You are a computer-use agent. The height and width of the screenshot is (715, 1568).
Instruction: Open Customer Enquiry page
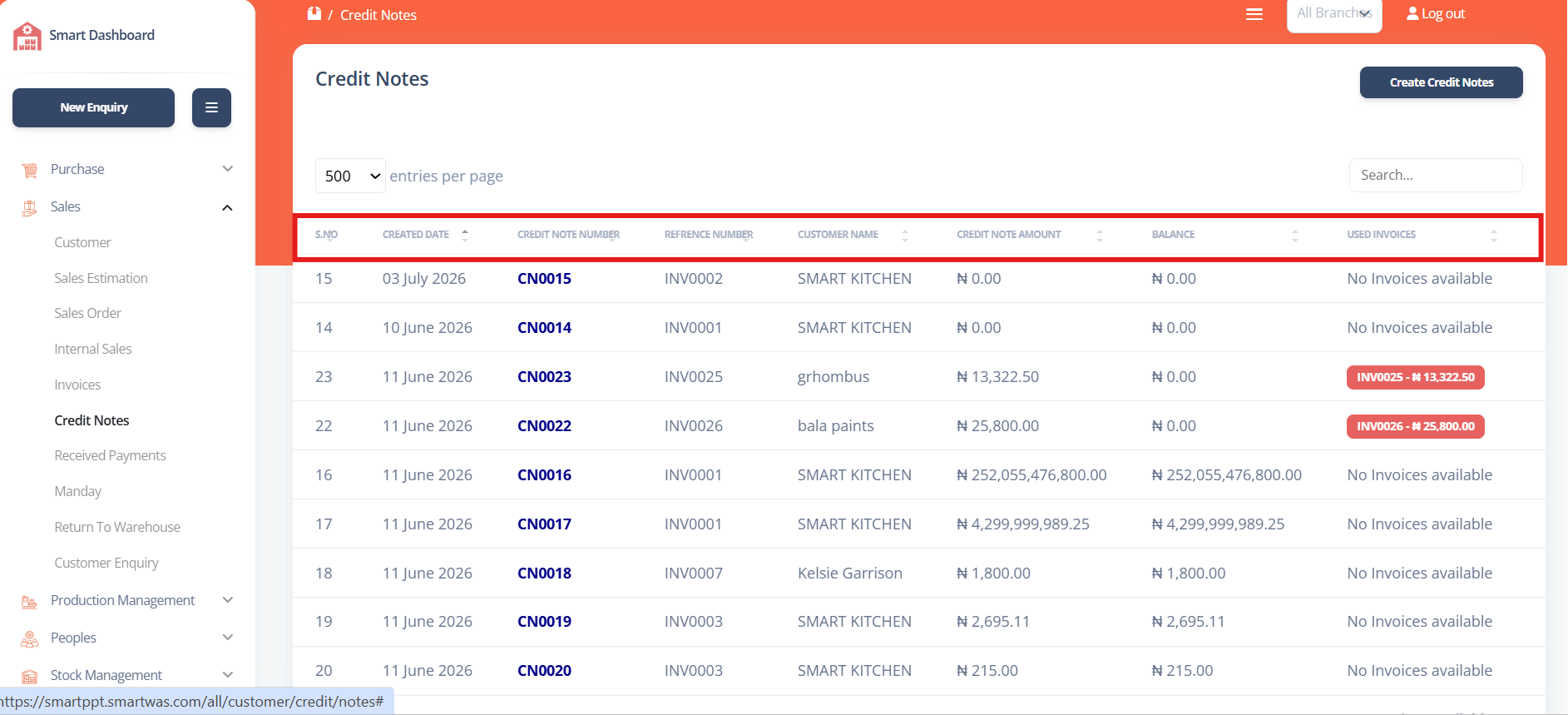(106, 563)
